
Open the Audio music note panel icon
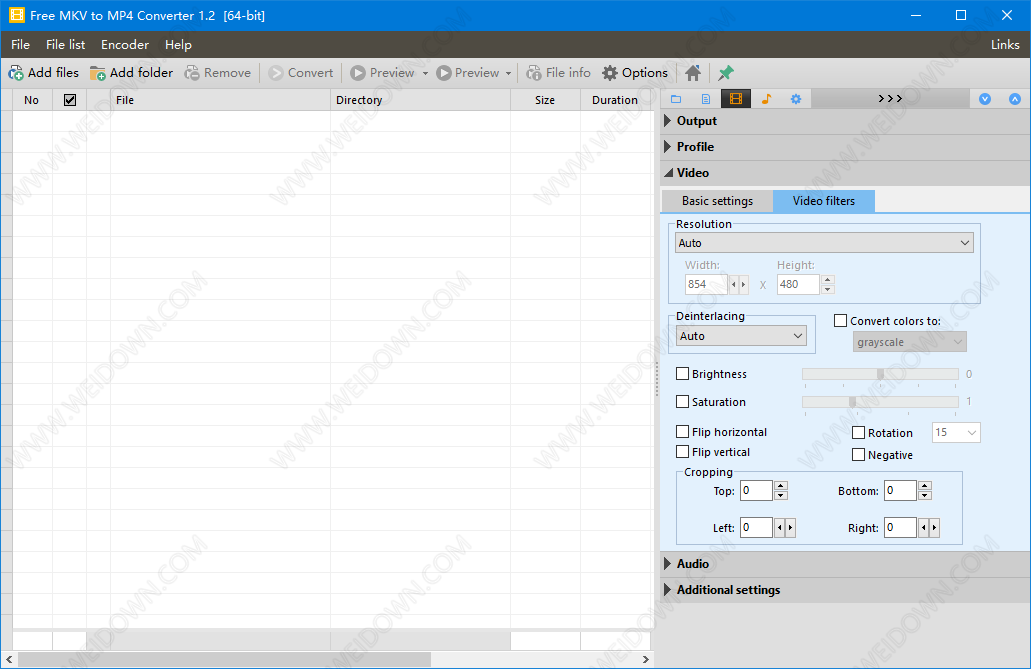pyautogui.click(x=766, y=99)
